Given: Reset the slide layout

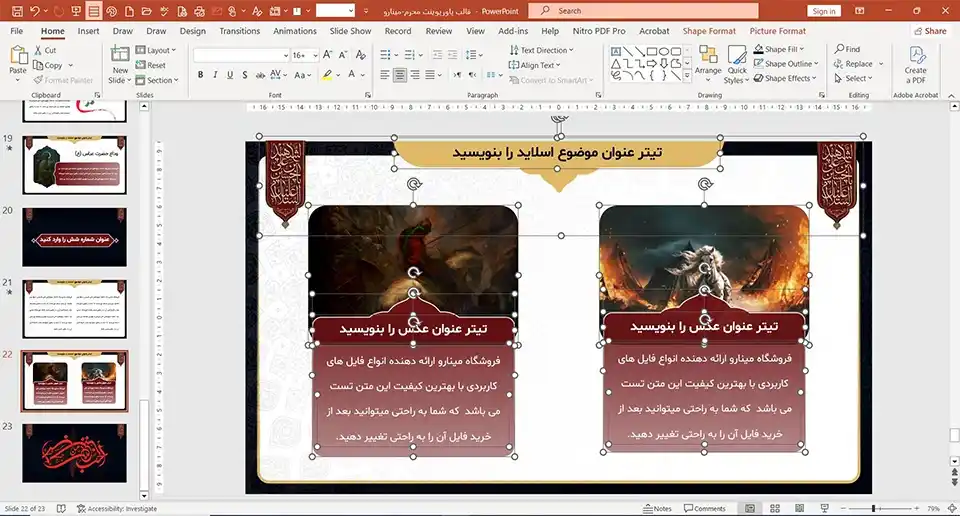Looking at the screenshot, I should pyautogui.click(x=151, y=65).
